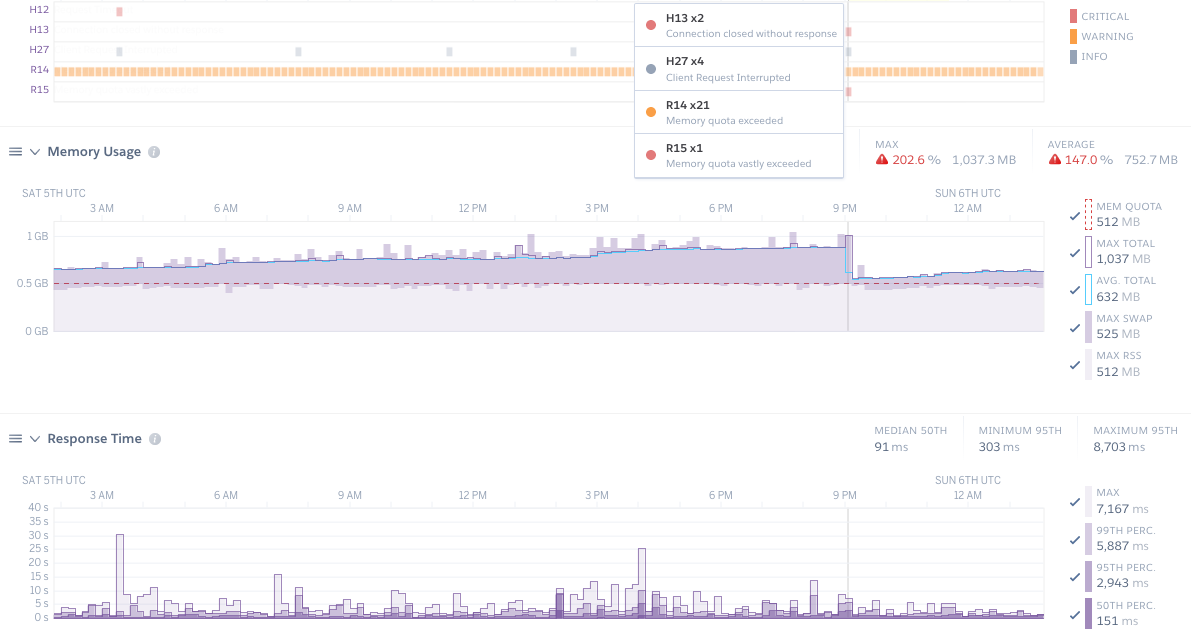1191x638 pixels.
Task: Click the MAX RSS legend swatch
Action: tap(1088, 364)
